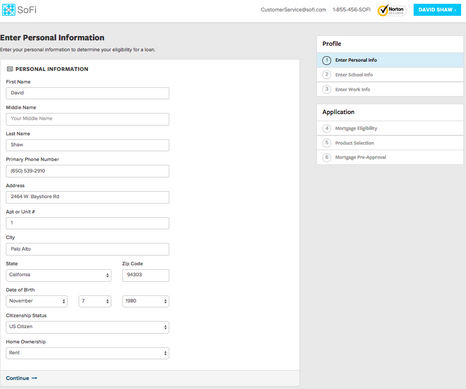
Task: Click step 1 circle icon in Profile
Action: tap(327, 60)
